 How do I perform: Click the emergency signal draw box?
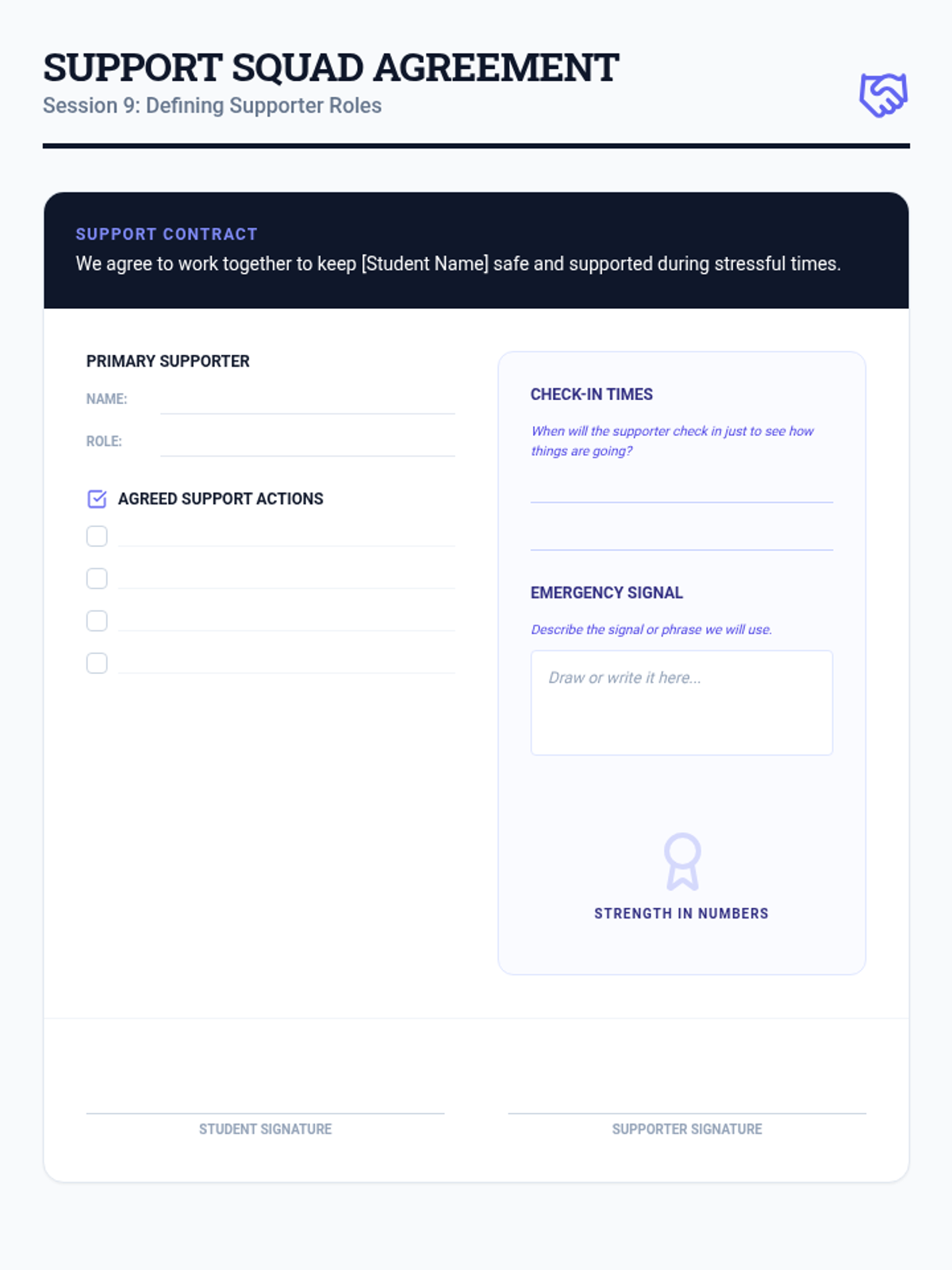pos(681,702)
